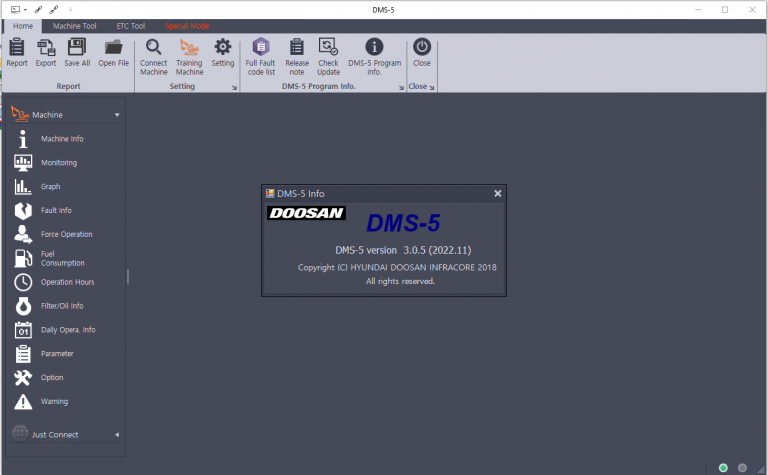Open DMS-5 Program Info group launcher arrow
This screenshot has height=475, width=768.
tap(401, 88)
